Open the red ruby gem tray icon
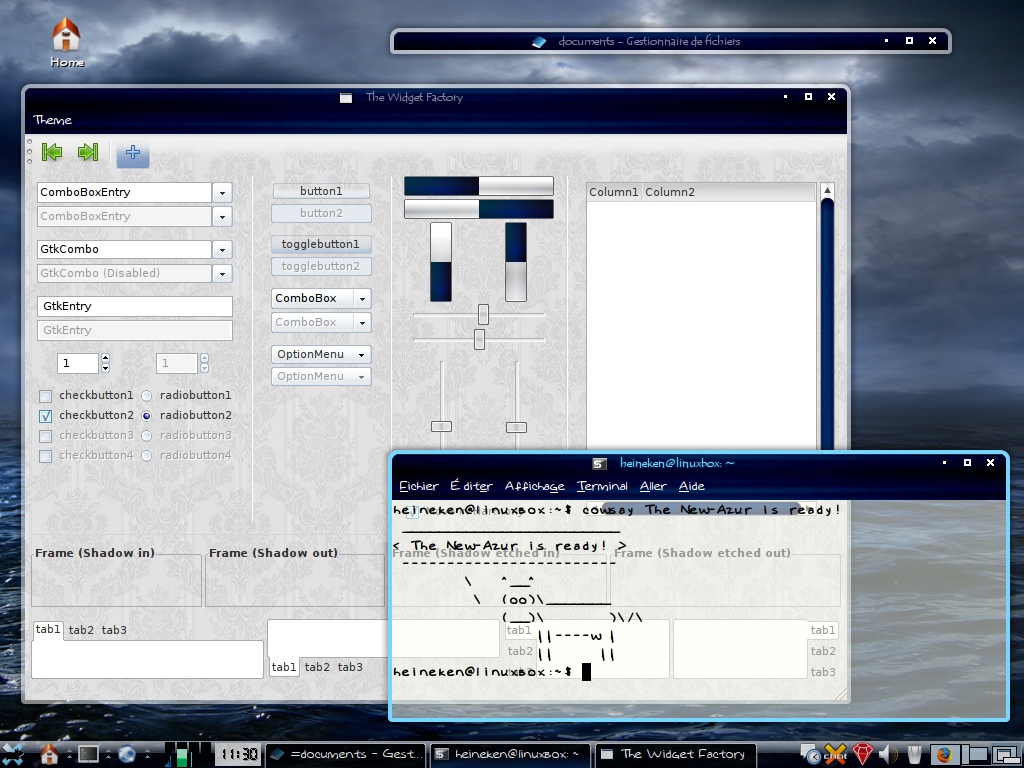The height and width of the screenshot is (768, 1024). 863,755
